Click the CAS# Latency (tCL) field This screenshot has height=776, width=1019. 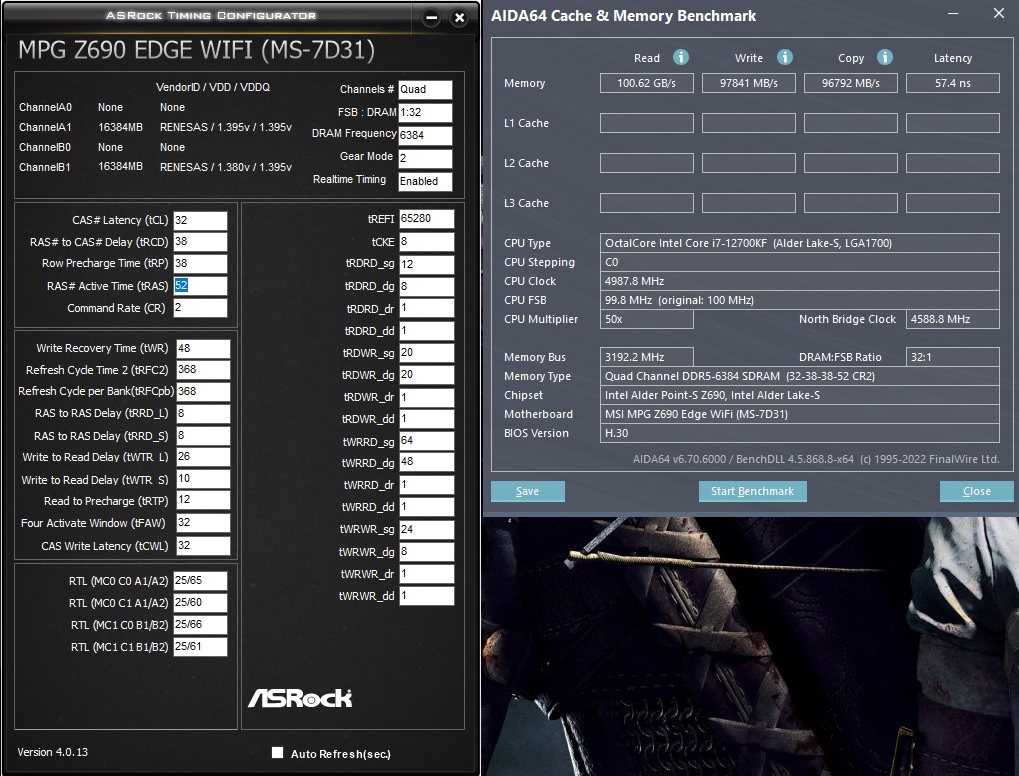pyautogui.click(x=200, y=220)
